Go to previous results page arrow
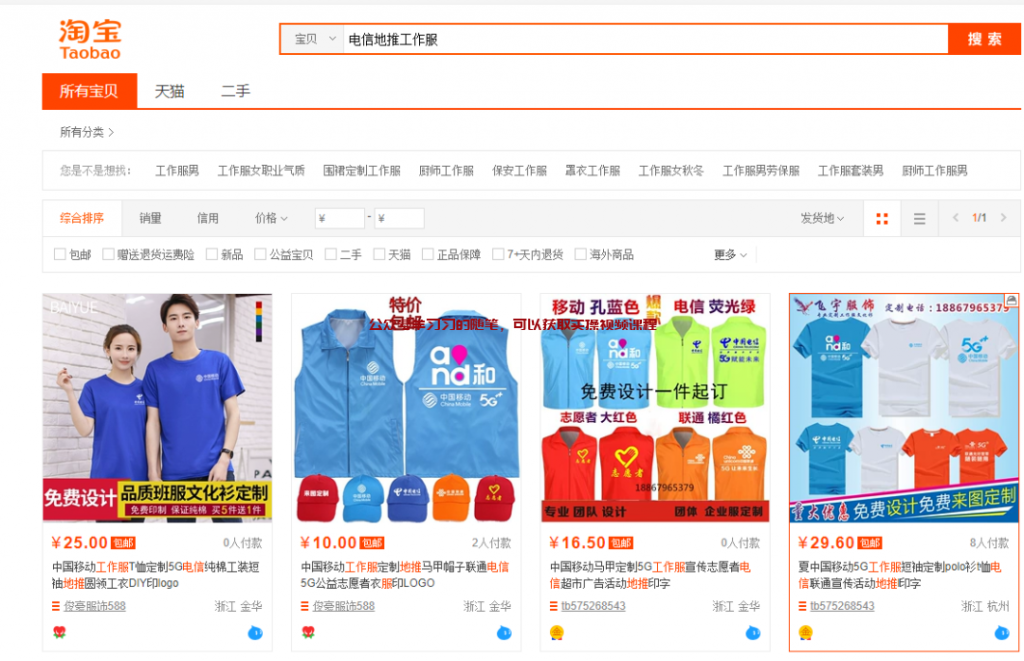 click(x=955, y=218)
